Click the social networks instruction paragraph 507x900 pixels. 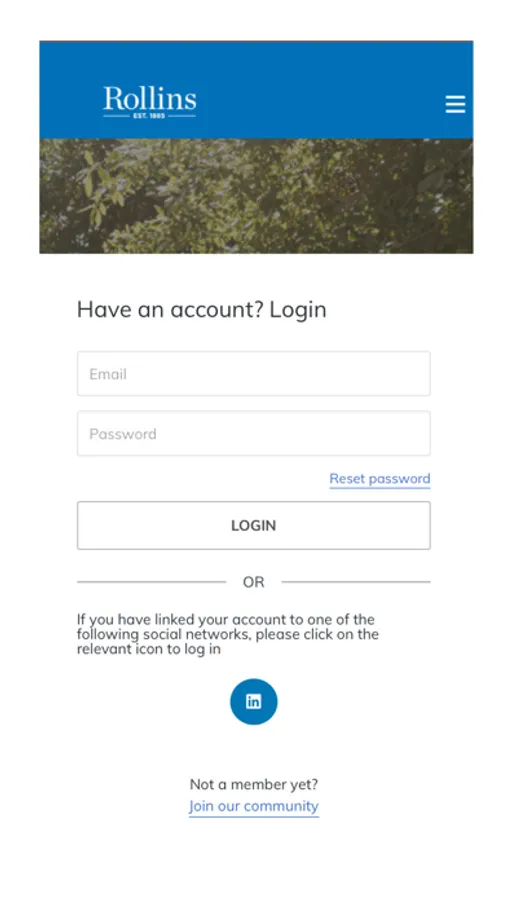click(228, 634)
